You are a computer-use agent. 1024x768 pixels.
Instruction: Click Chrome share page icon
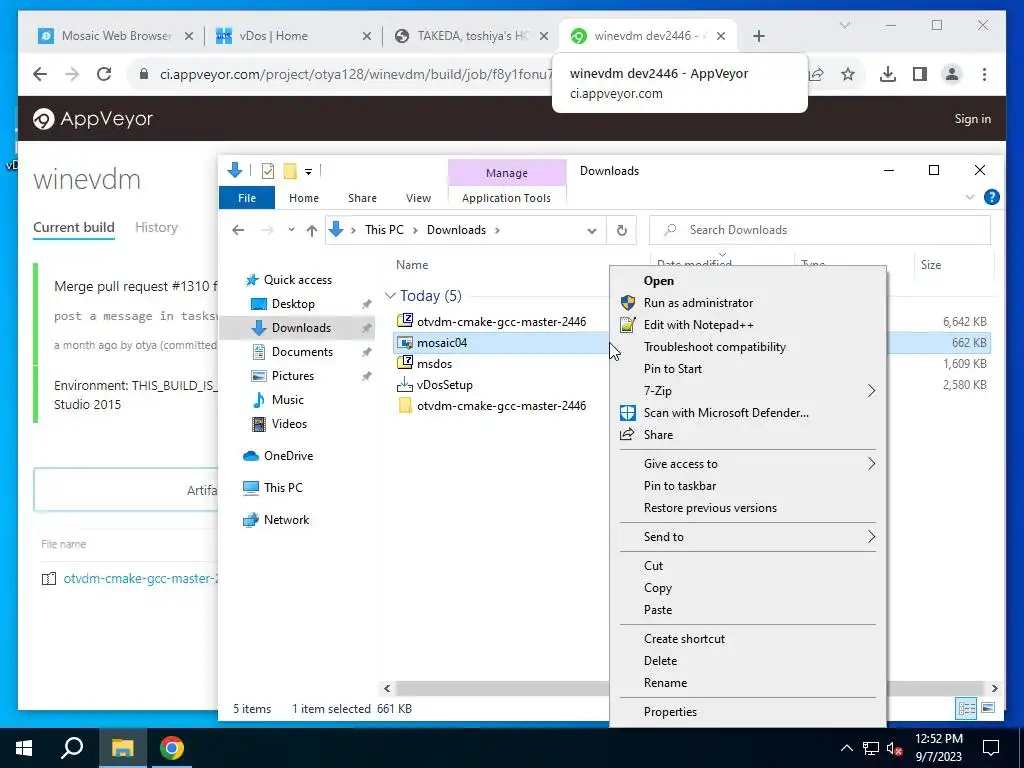(817, 74)
